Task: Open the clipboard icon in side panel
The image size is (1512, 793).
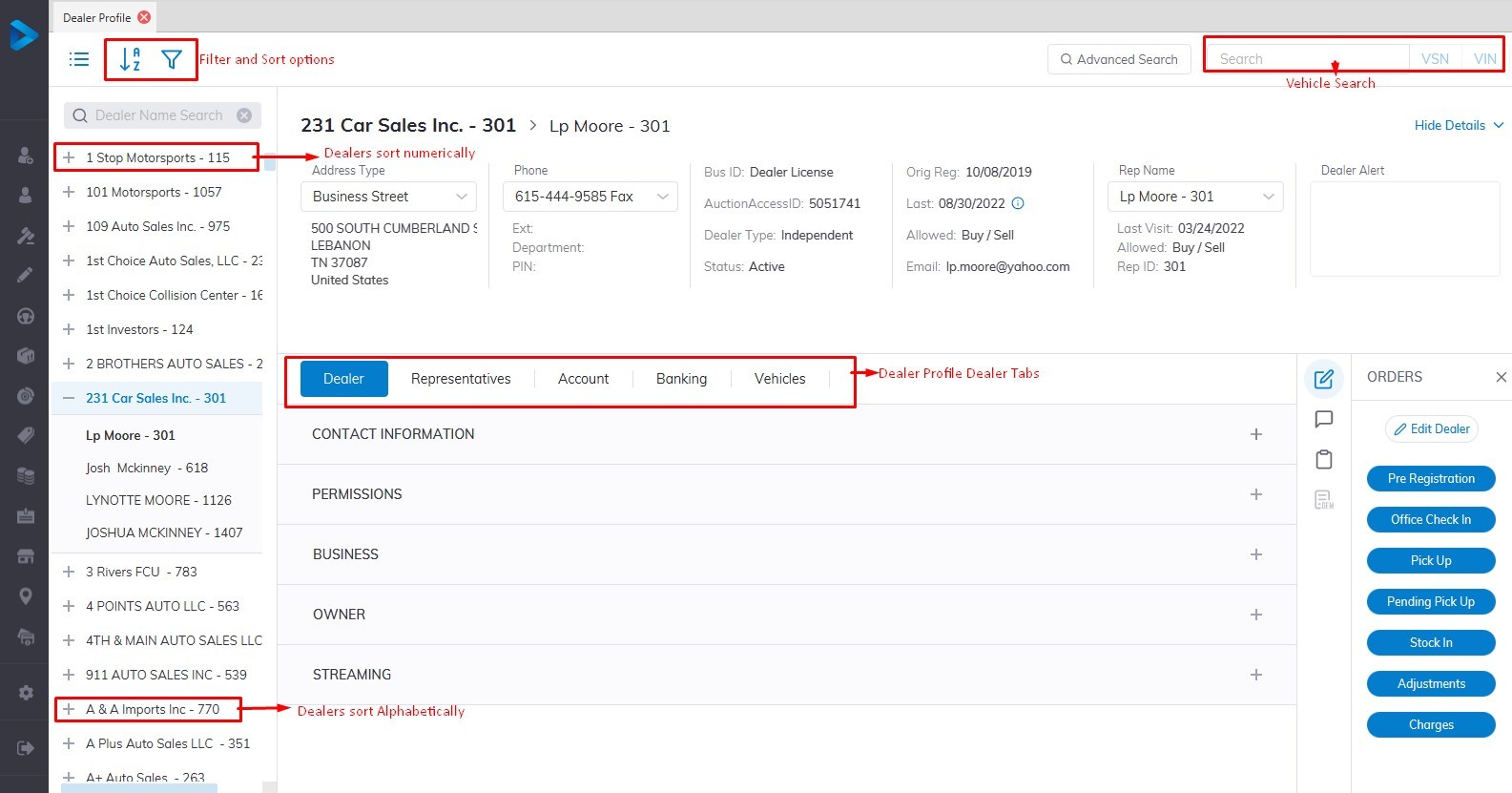Action: (x=1323, y=460)
